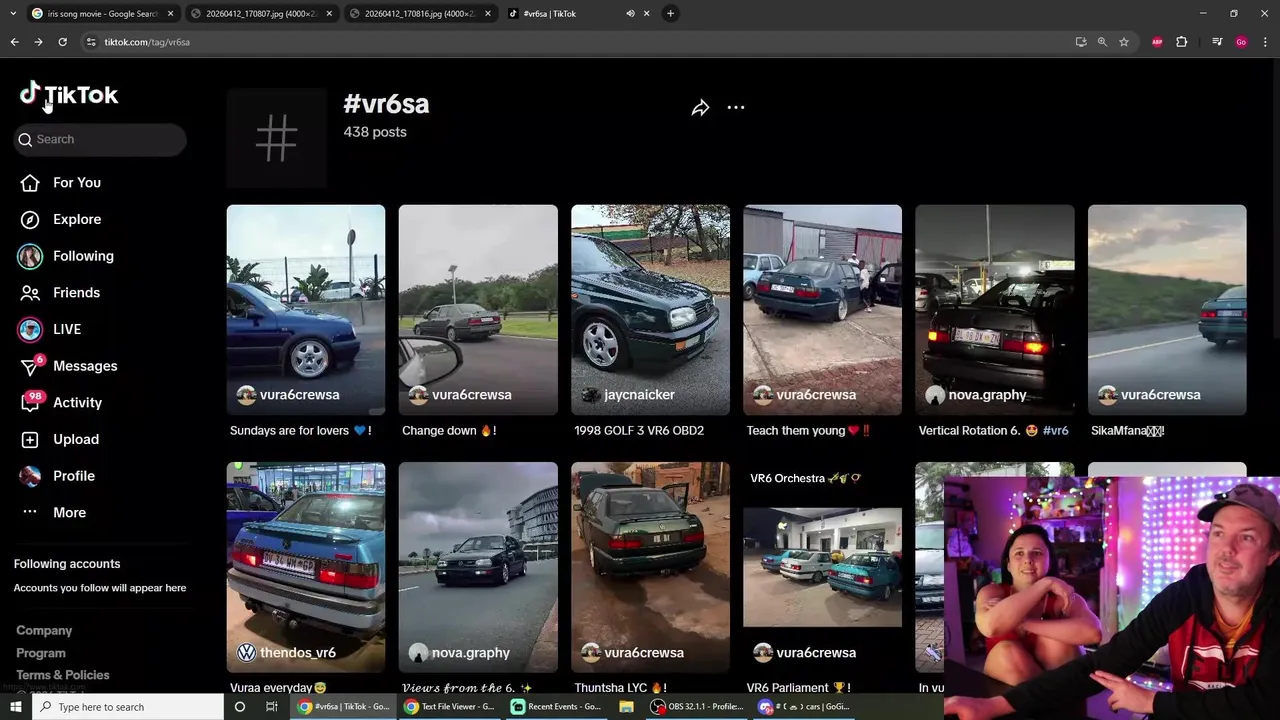The width and height of the screenshot is (1280, 720).
Task: Switch to 'iris song movie' Google tab
Action: coord(103,14)
